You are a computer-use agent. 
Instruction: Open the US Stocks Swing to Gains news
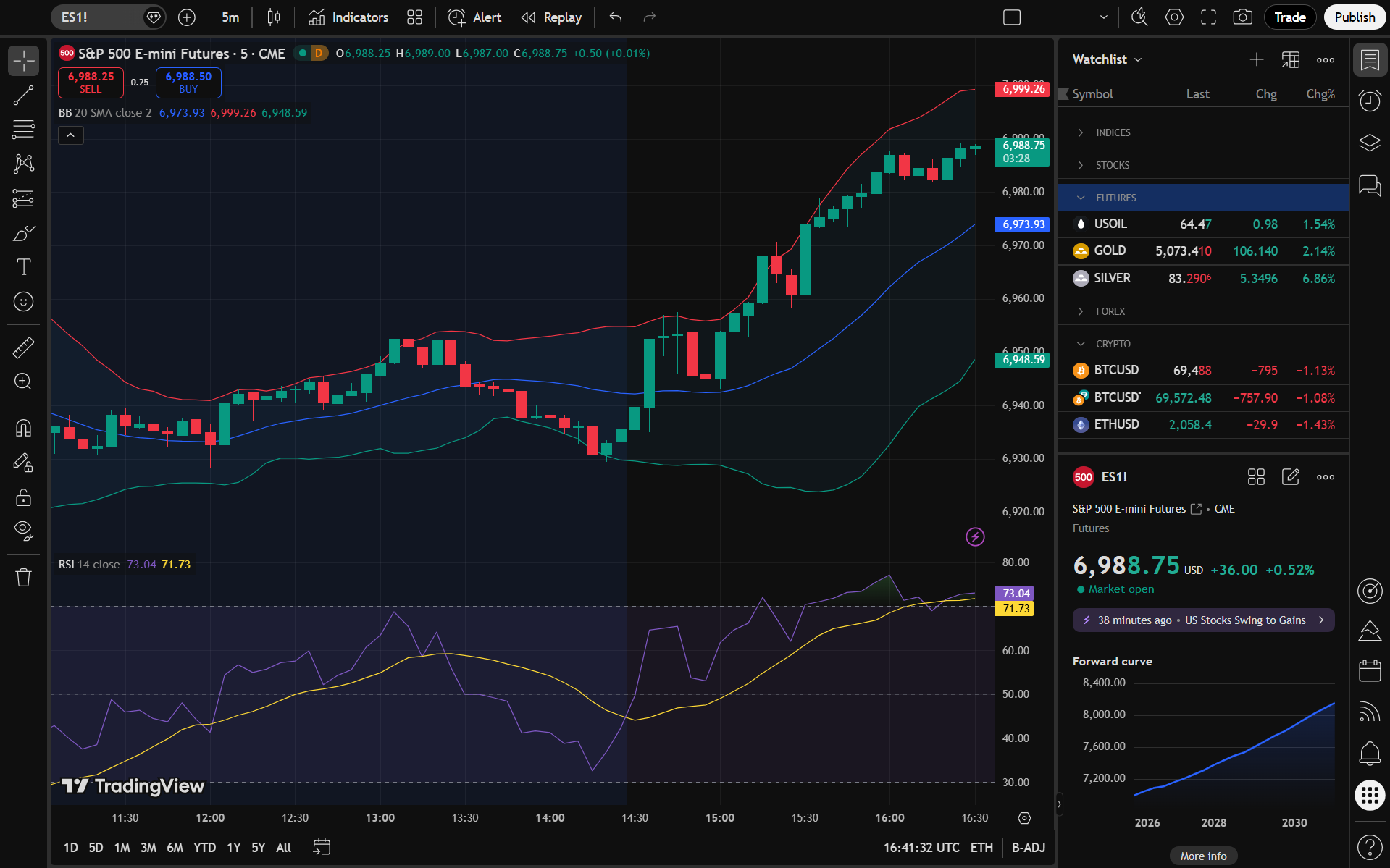1203,620
